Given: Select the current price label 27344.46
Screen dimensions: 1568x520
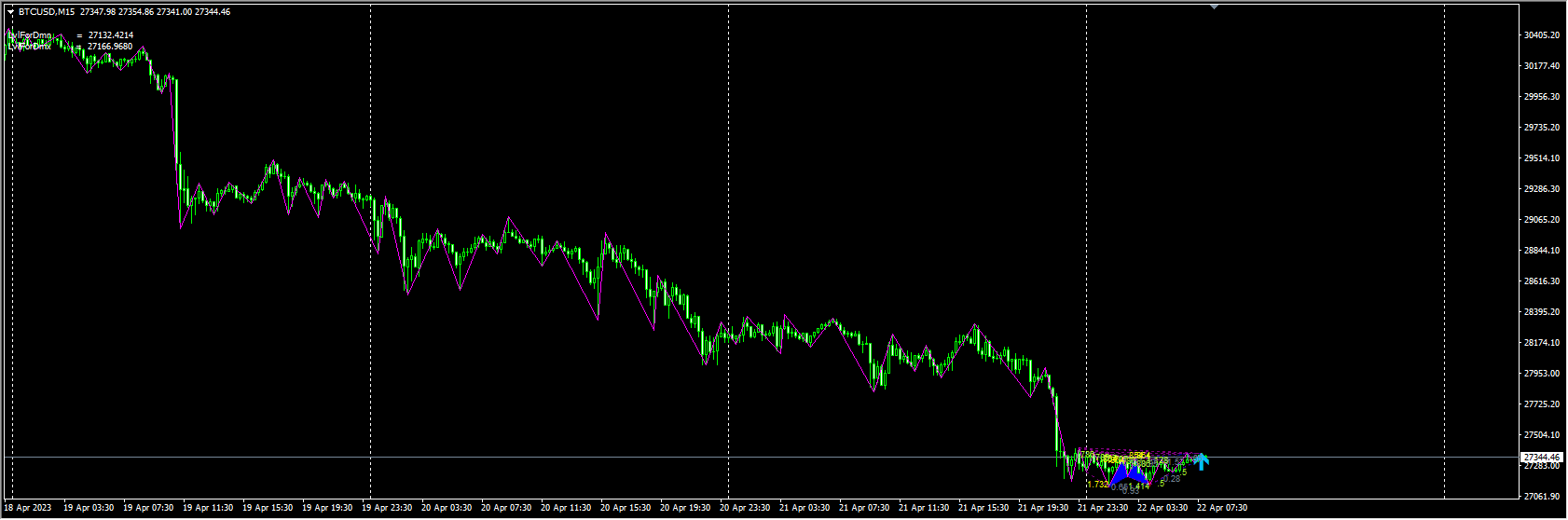Looking at the screenshot, I should click(x=1540, y=458).
